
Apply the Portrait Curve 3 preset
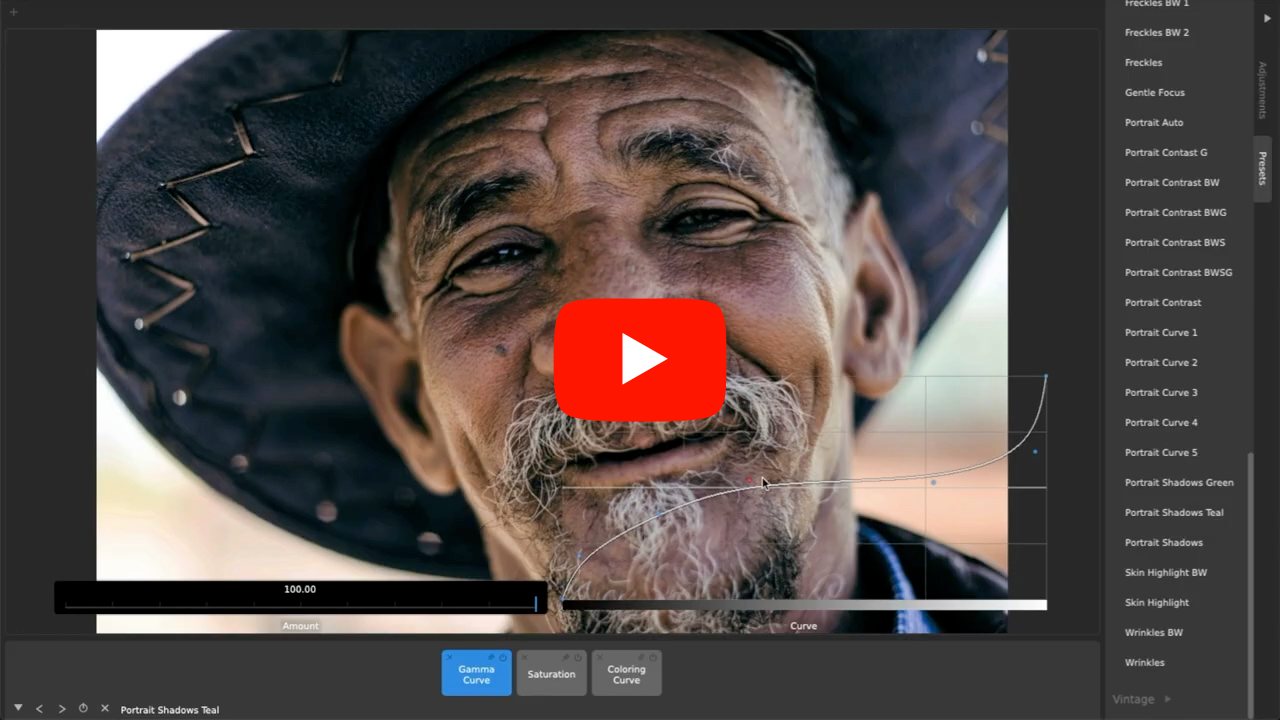pos(1161,393)
